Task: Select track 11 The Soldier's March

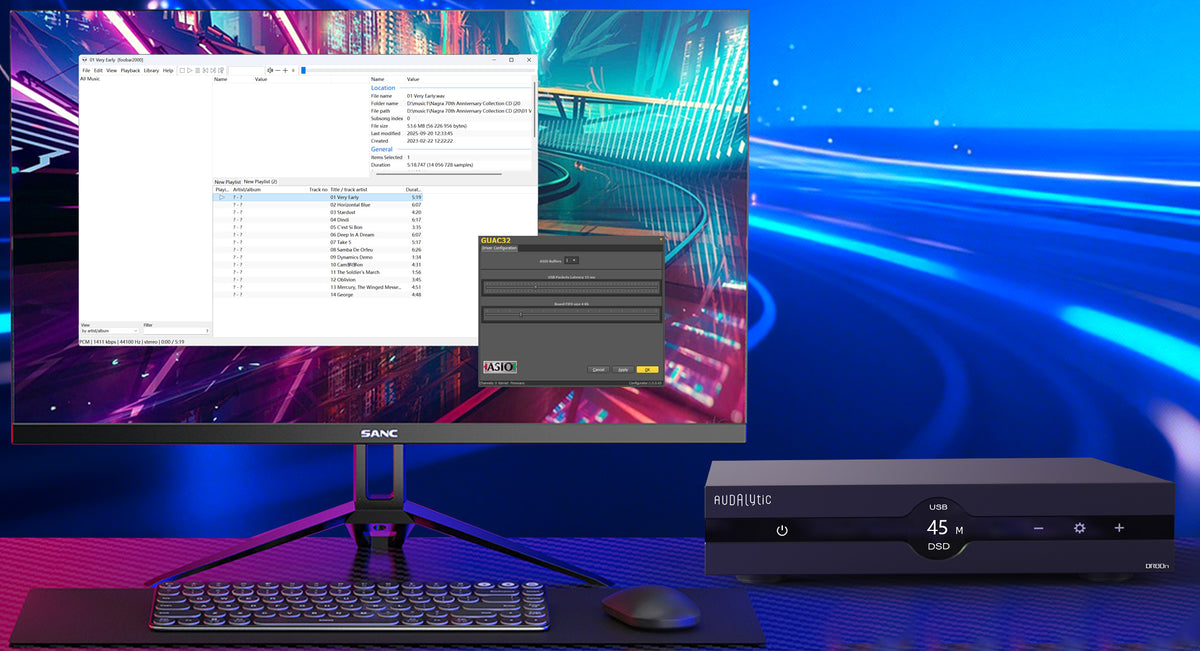Action: (x=318, y=272)
